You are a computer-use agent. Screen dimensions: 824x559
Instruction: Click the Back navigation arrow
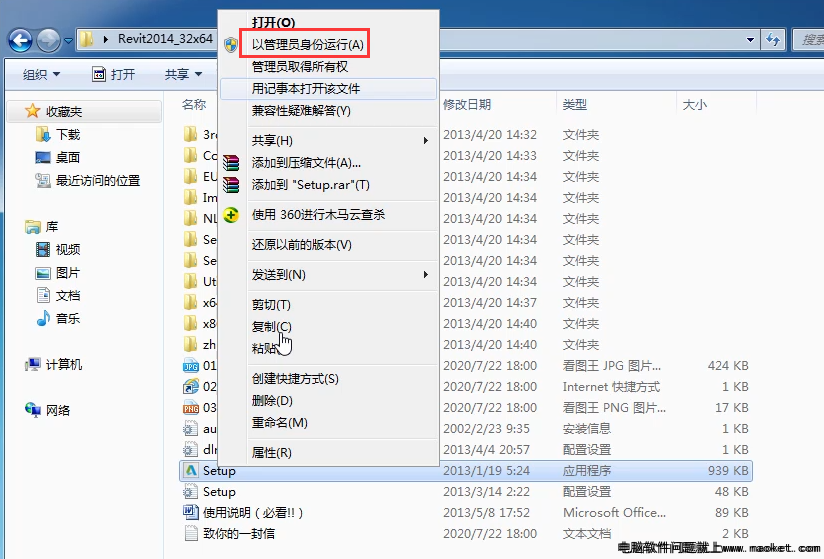(x=20, y=40)
